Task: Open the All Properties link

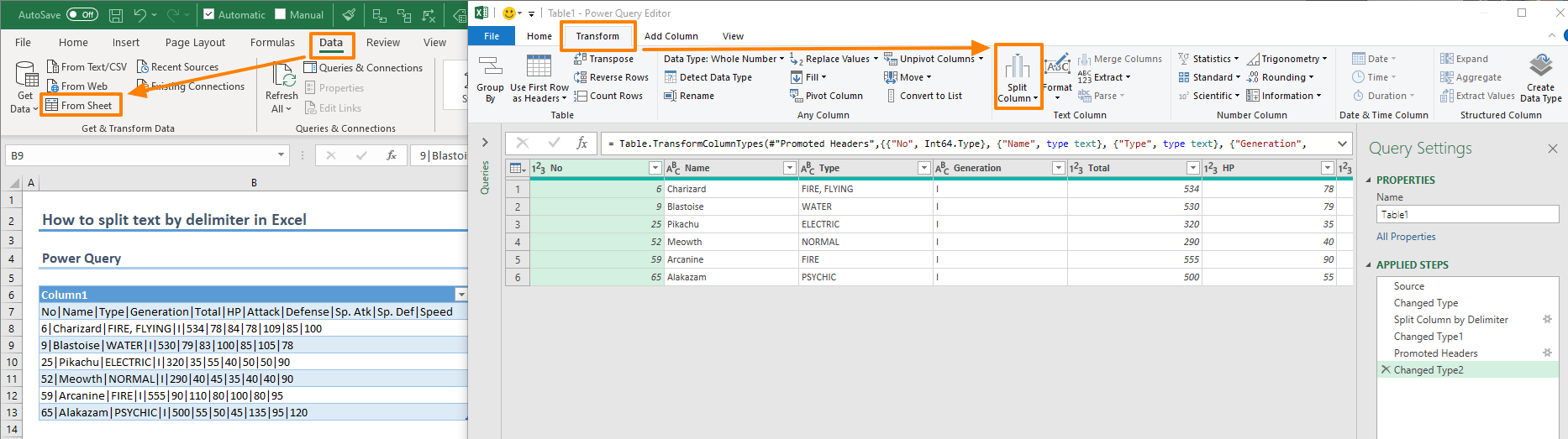Action: tap(1406, 237)
